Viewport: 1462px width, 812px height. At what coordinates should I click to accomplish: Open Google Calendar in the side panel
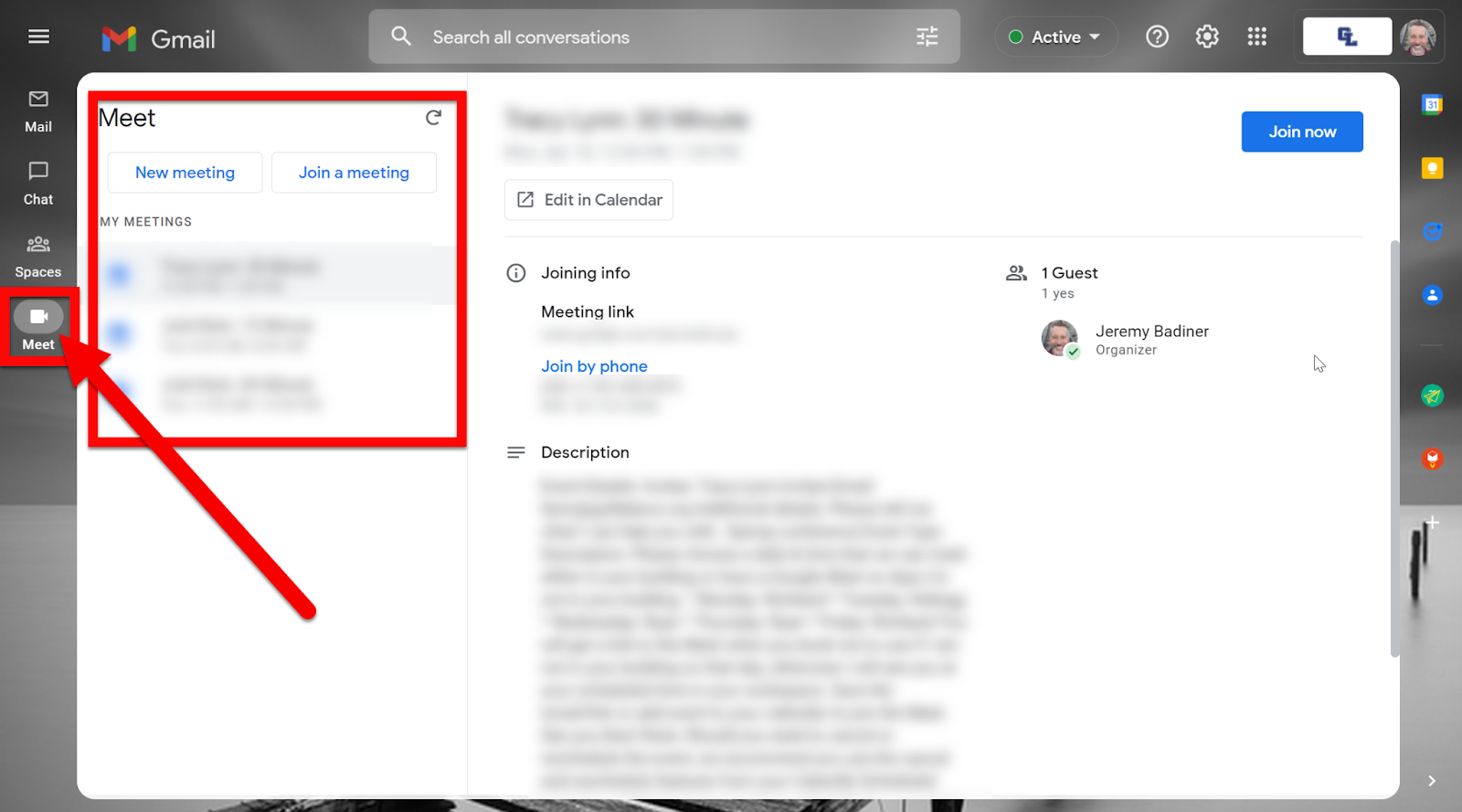[x=1432, y=105]
